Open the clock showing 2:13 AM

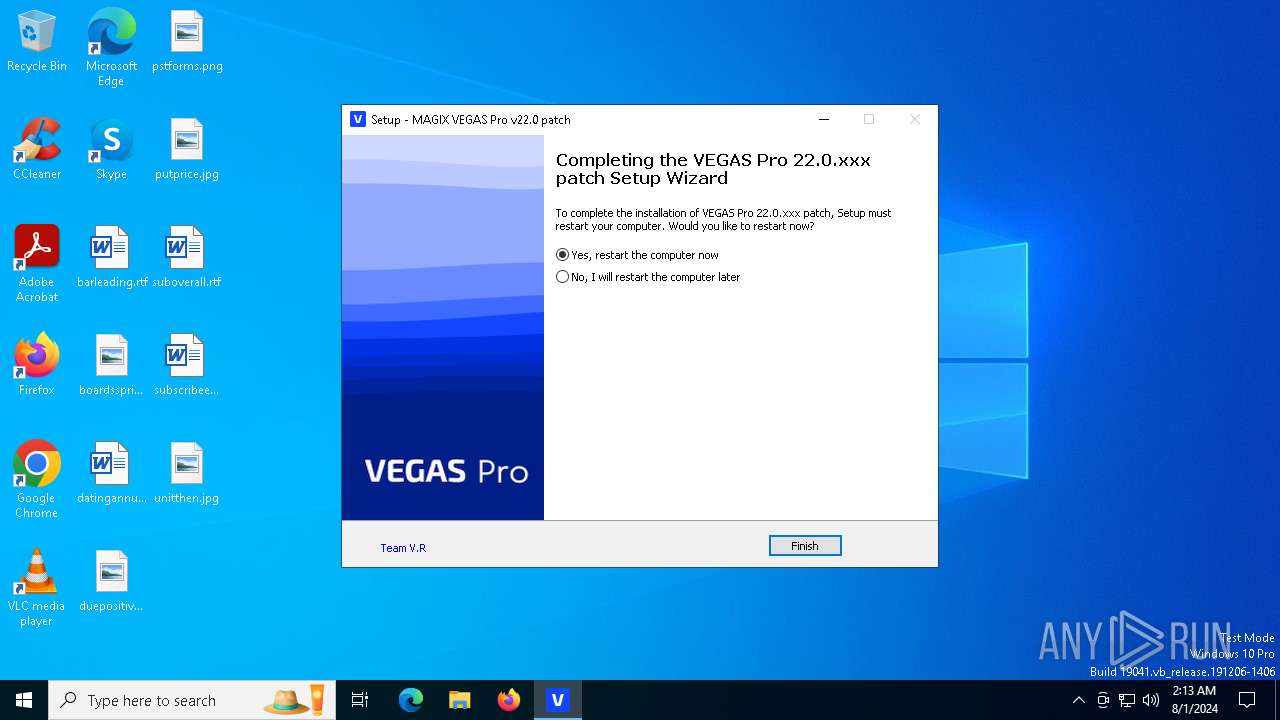1194,700
